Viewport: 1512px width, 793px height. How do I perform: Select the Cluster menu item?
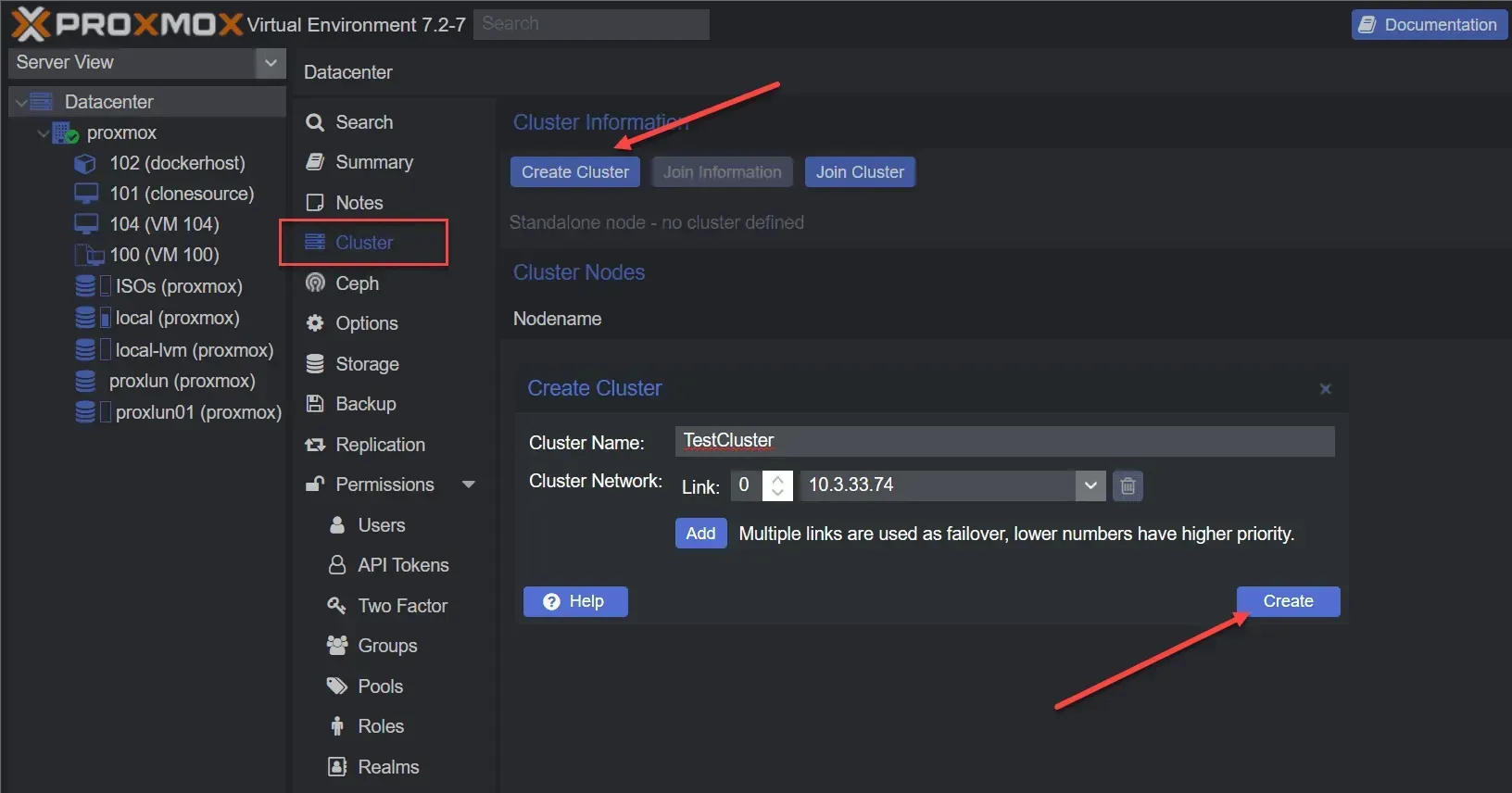(364, 243)
